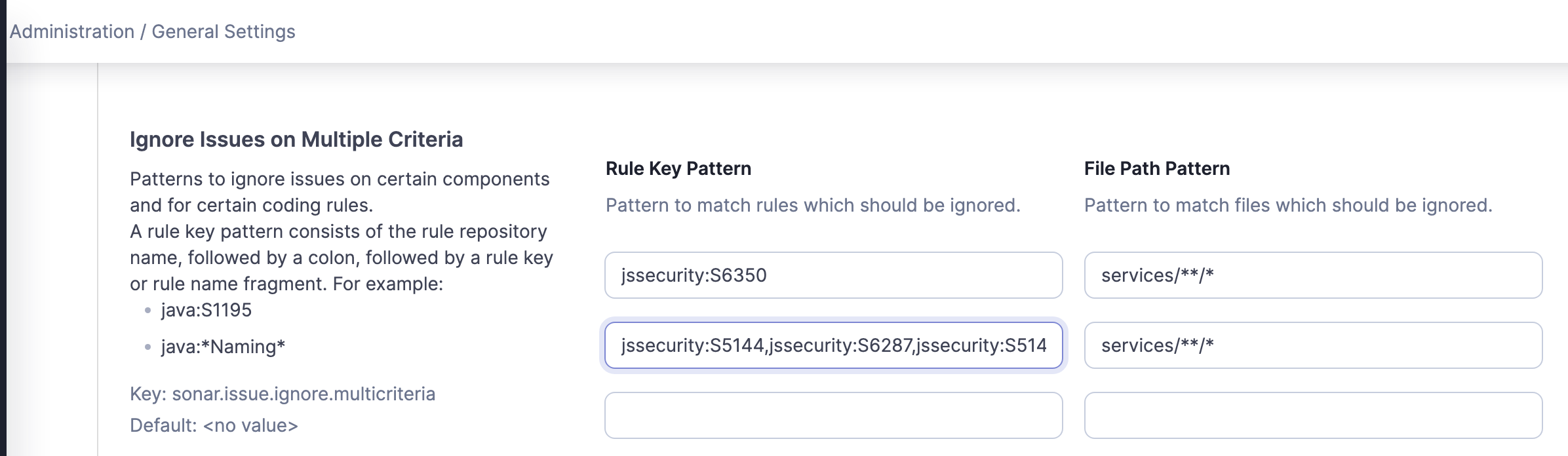Focus the rule key field containing jssecurity:S6350
1568x456 pixels.
(833, 275)
